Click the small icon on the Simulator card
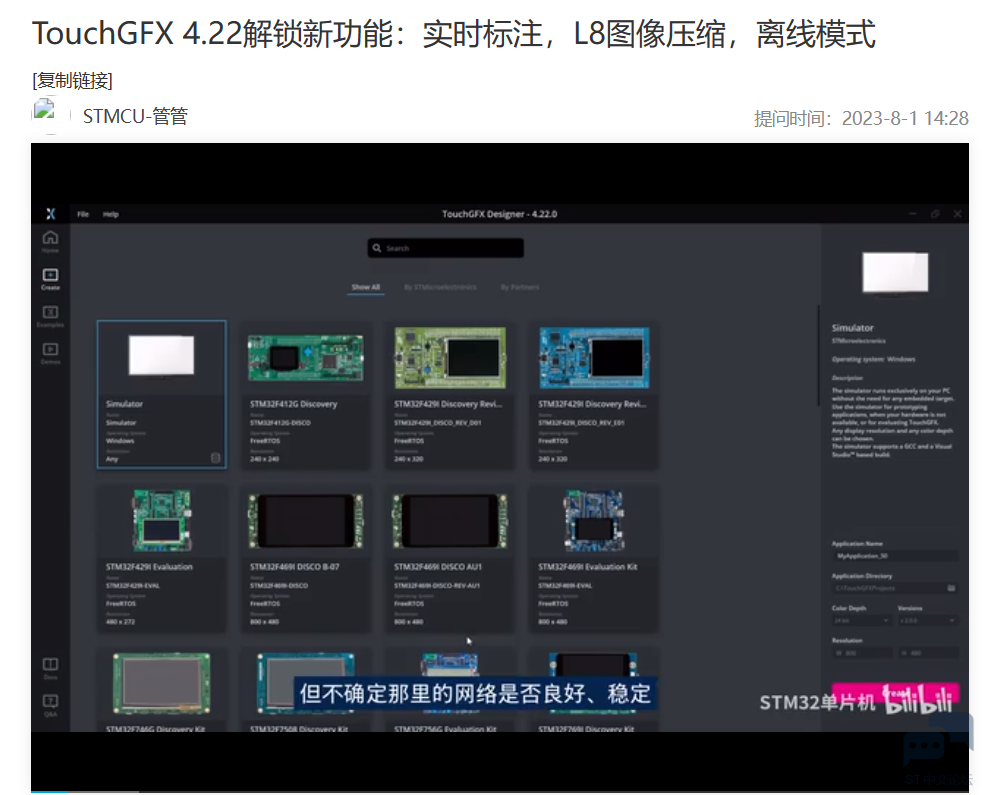The image size is (982, 795). click(215, 458)
